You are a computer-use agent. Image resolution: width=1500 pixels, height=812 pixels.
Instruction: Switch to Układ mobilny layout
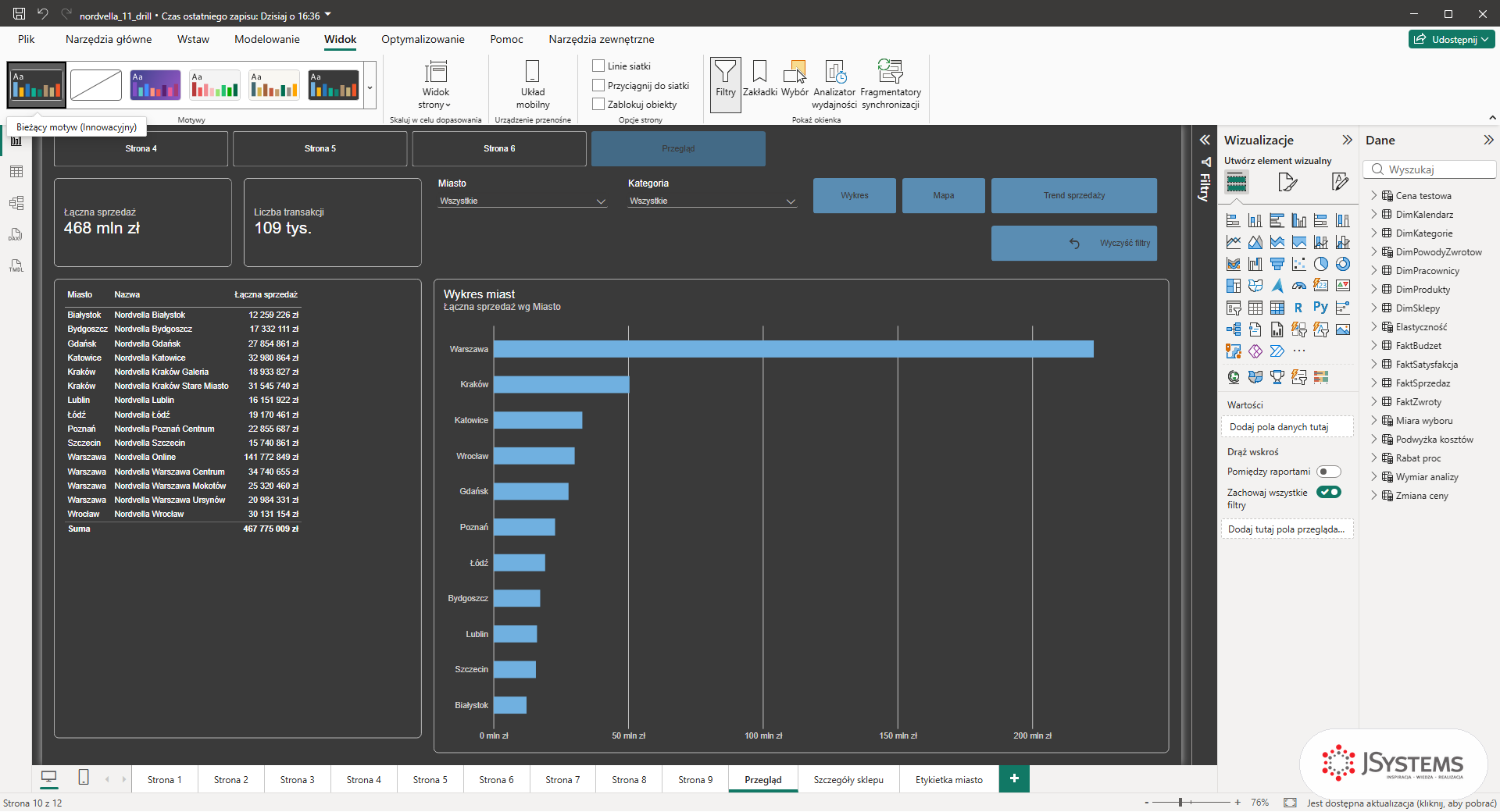click(x=533, y=84)
